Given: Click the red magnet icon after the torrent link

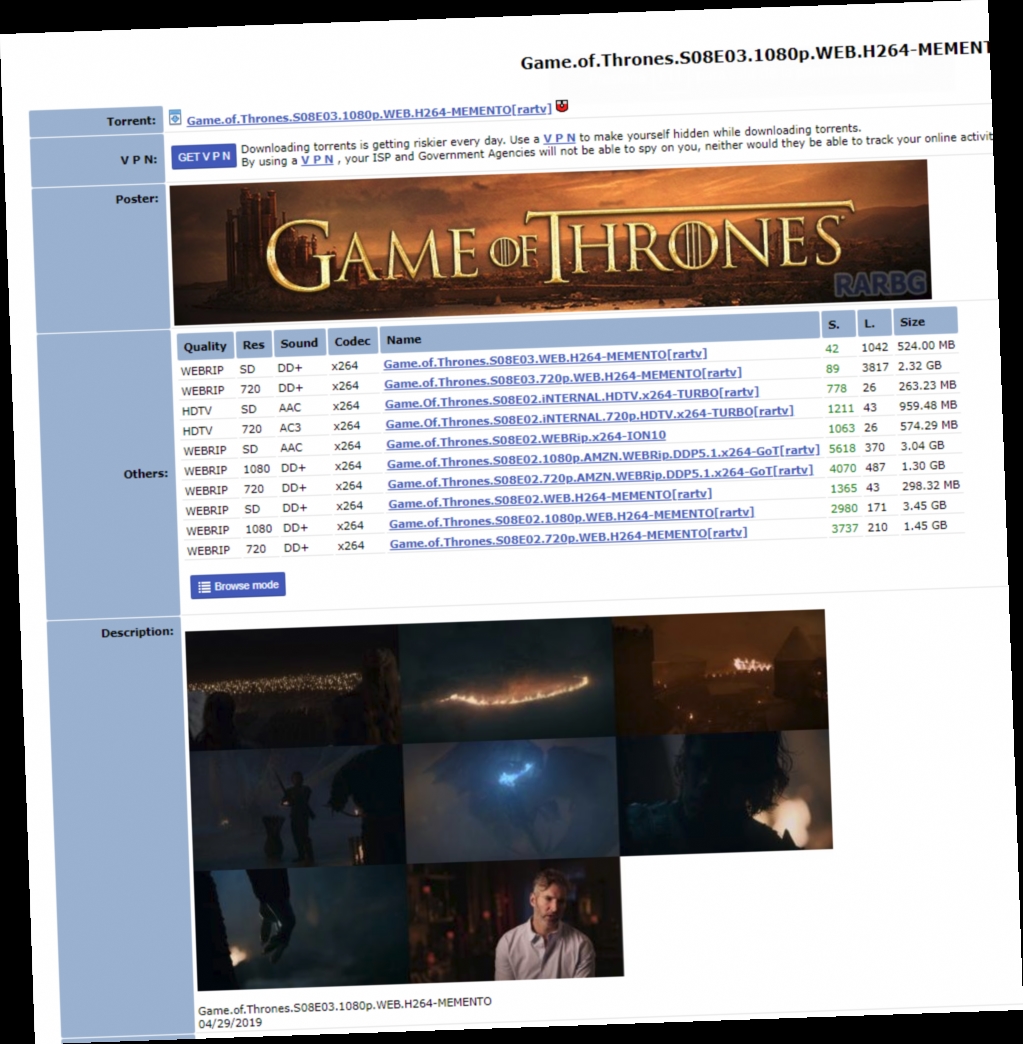Looking at the screenshot, I should [x=561, y=105].
